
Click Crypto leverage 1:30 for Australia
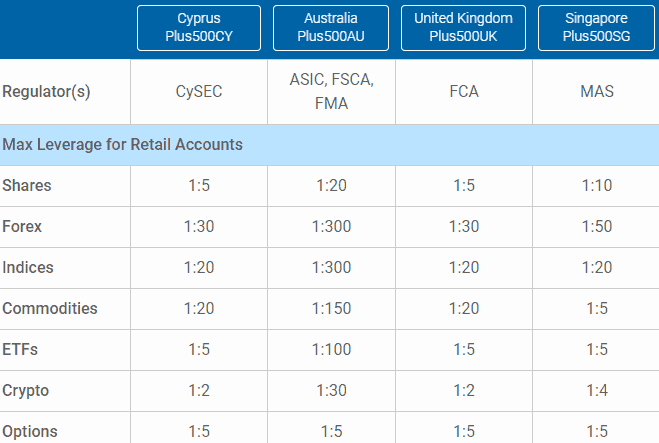click(x=331, y=390)
